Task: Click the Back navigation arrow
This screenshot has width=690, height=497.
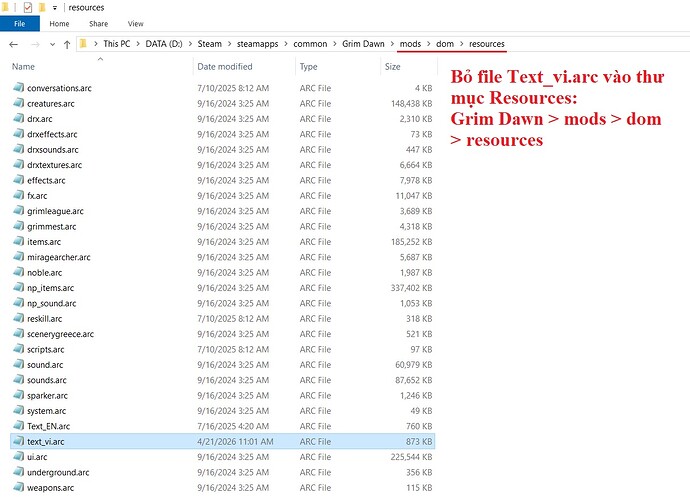Action: point(14,44)
